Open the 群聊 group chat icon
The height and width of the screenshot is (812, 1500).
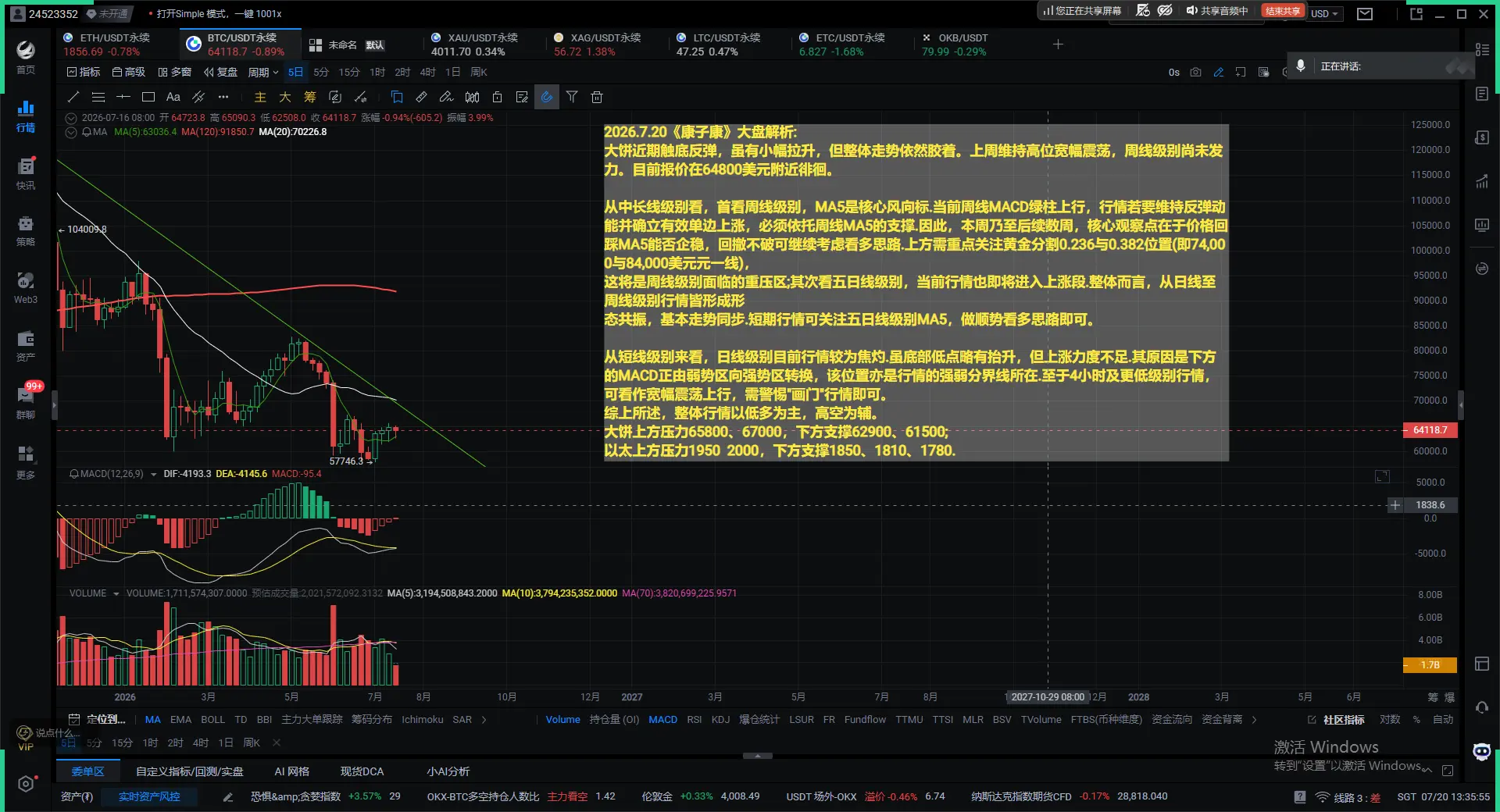[26, 403]
